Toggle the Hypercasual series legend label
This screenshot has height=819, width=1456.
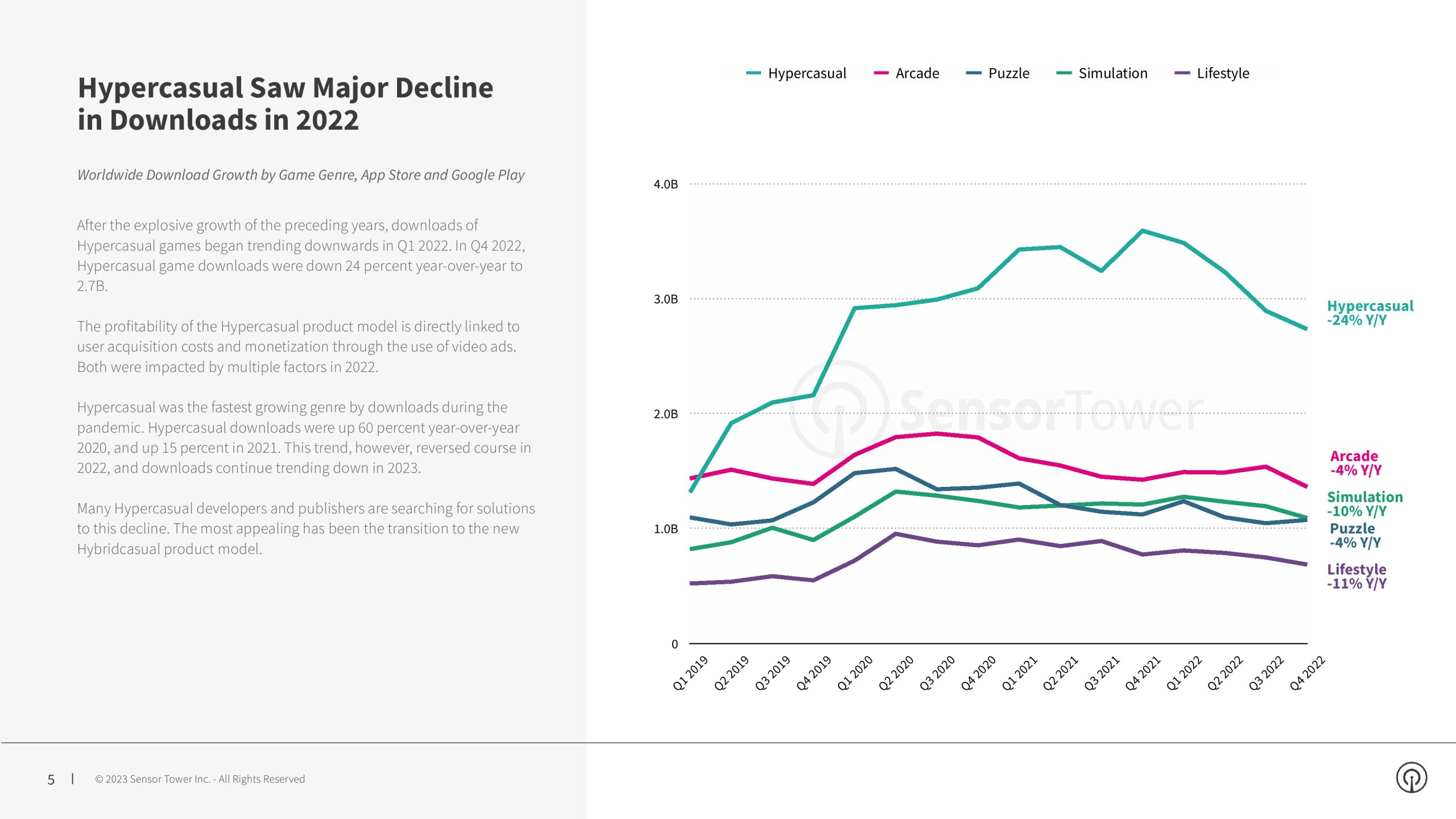tap(806, 73)
